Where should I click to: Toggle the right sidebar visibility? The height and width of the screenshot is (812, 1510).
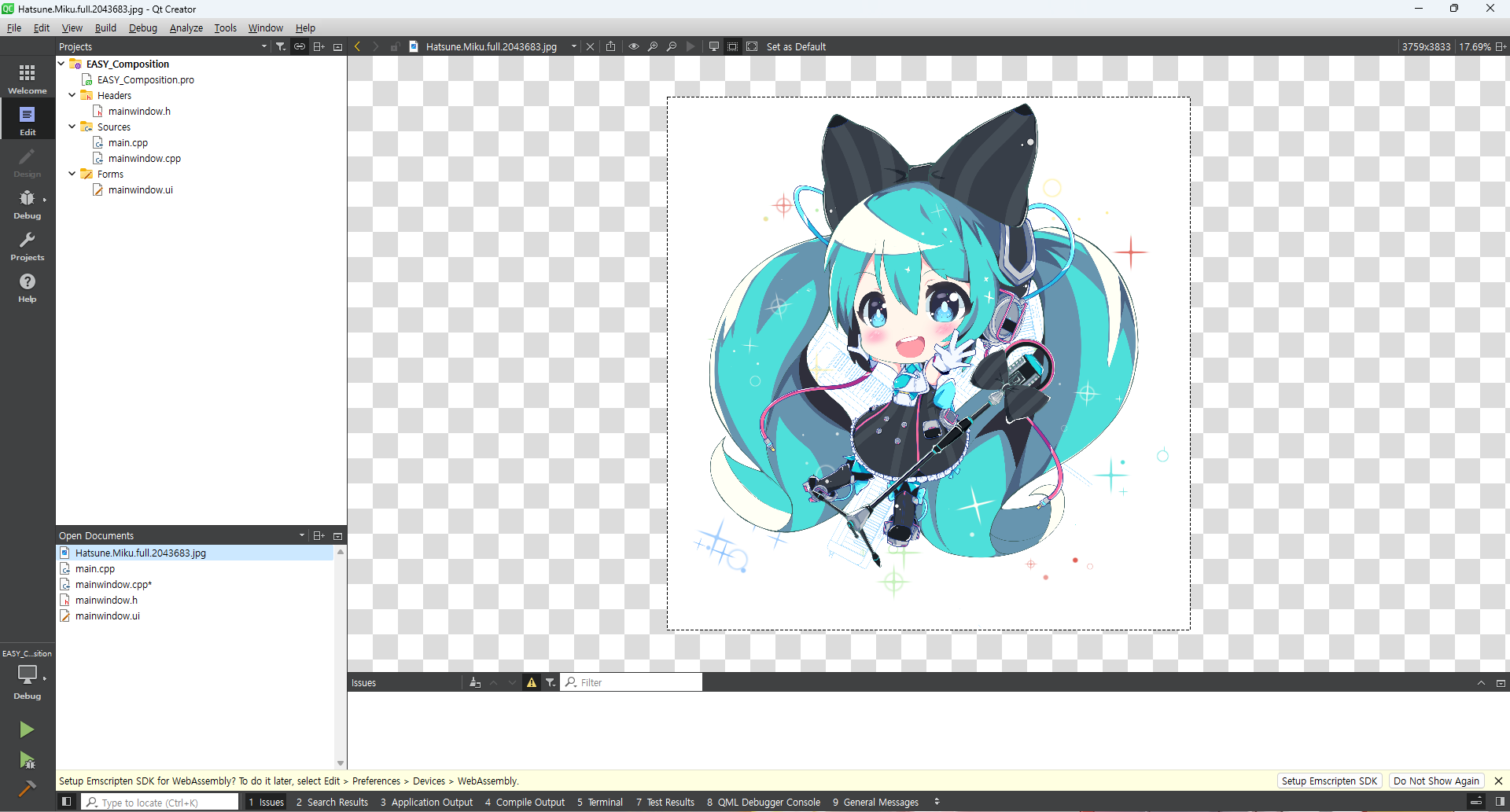click(1500, 802)
